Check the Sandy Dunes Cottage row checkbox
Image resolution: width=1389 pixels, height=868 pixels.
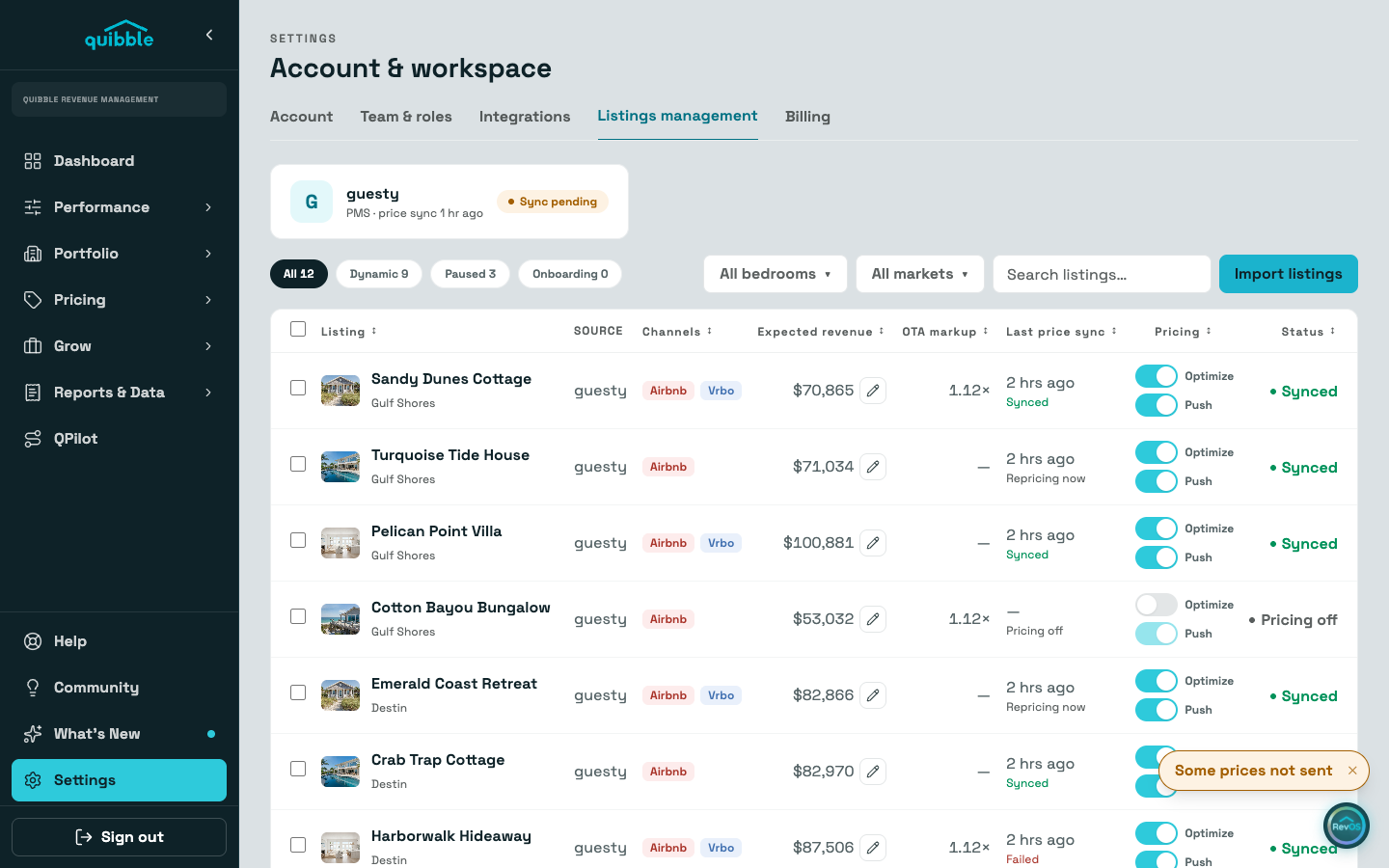[x=298, y=388]
